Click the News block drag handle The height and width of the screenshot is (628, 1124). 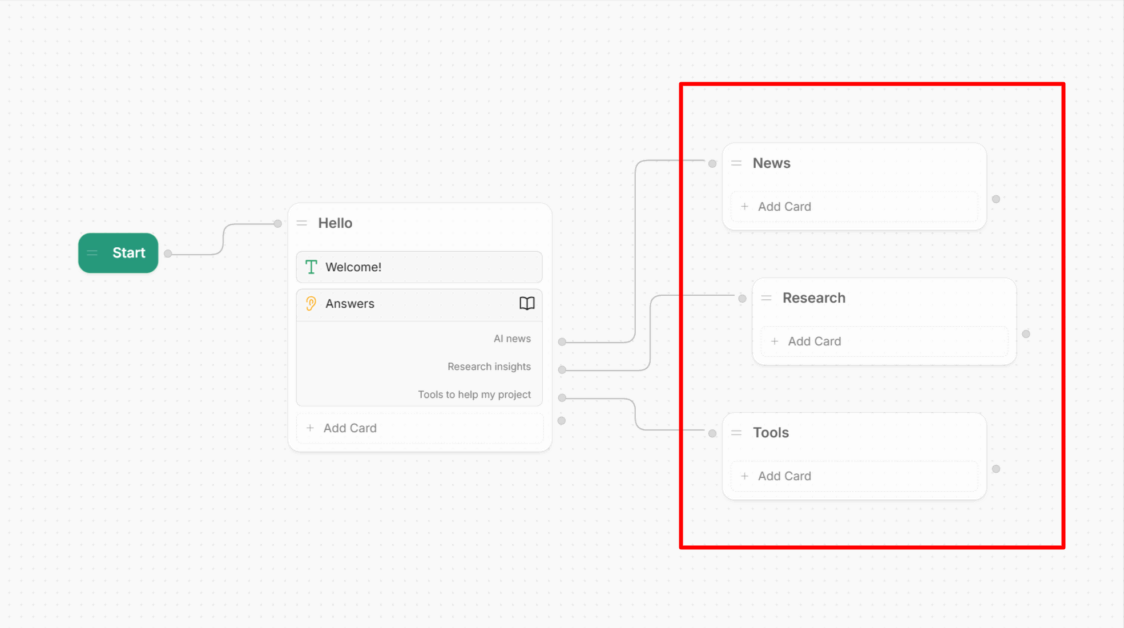click(737, 163)
